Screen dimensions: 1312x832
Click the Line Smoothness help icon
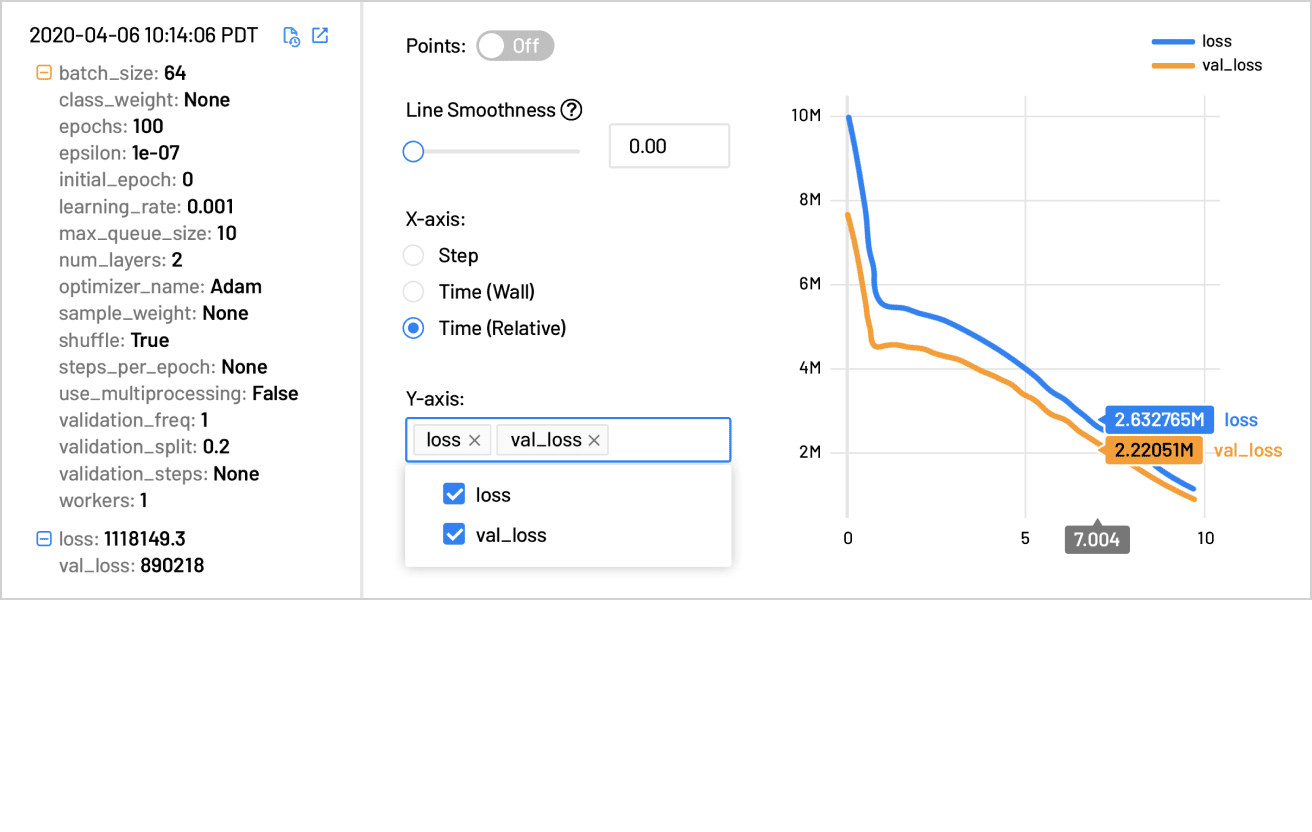[x=571, y=110]
